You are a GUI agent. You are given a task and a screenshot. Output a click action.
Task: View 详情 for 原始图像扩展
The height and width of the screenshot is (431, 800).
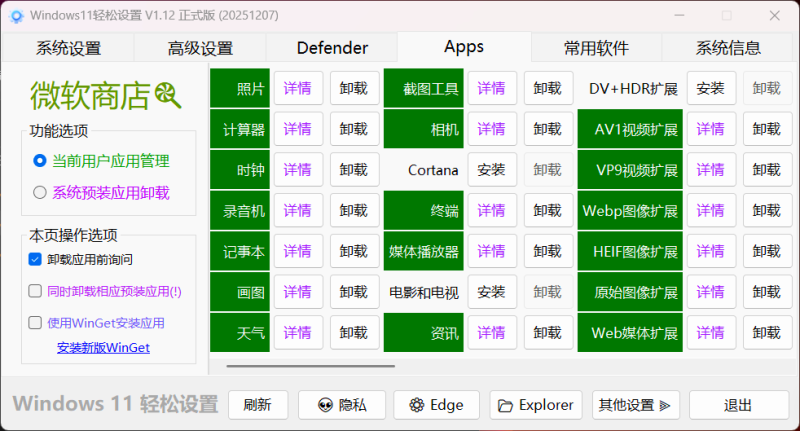[711, 292]
